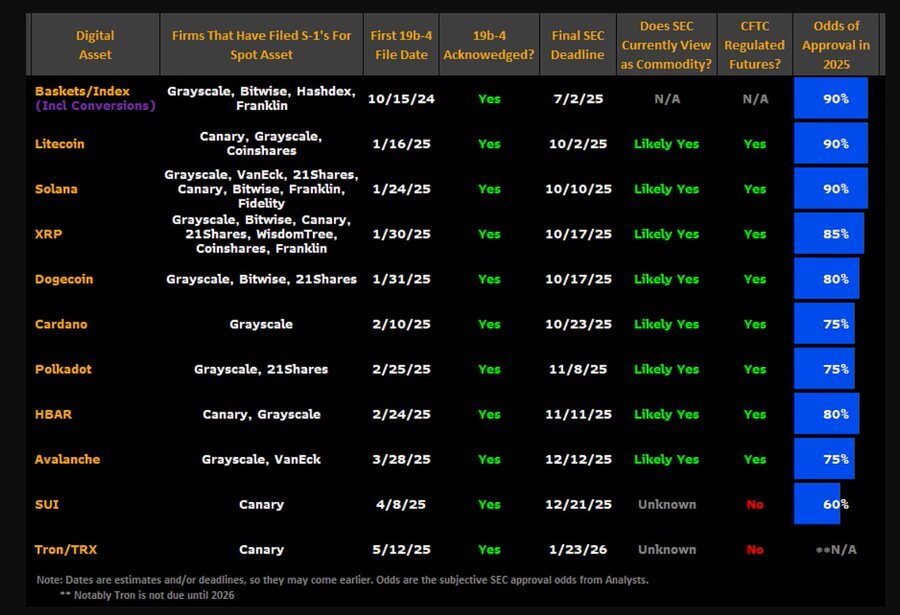Click the red 'No' futures cell for SUI

pos(755,504)
